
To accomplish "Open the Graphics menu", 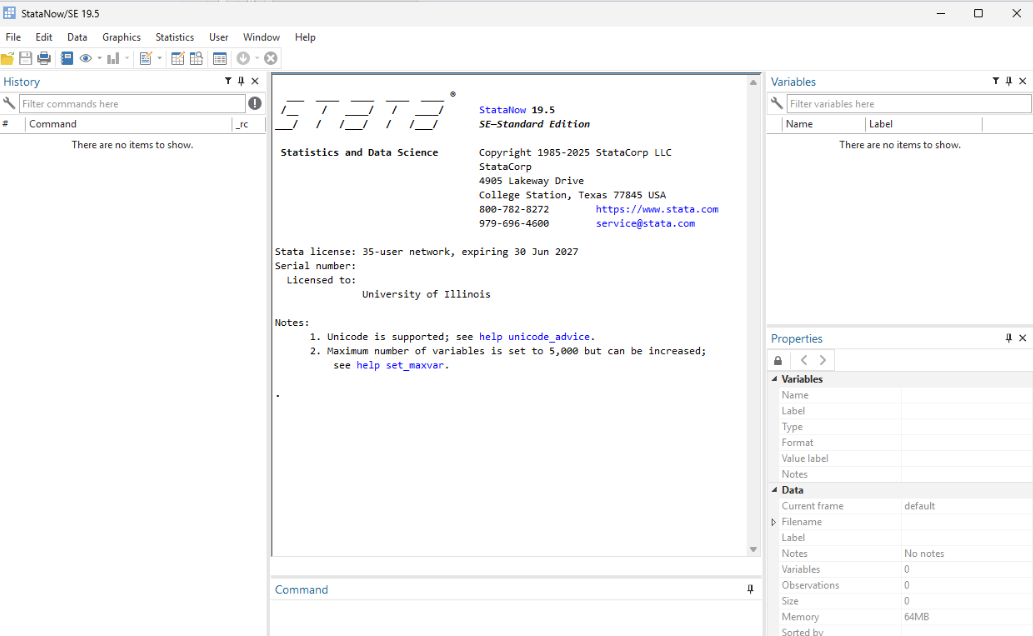I will pyautogui.click(x=121, y=38).
